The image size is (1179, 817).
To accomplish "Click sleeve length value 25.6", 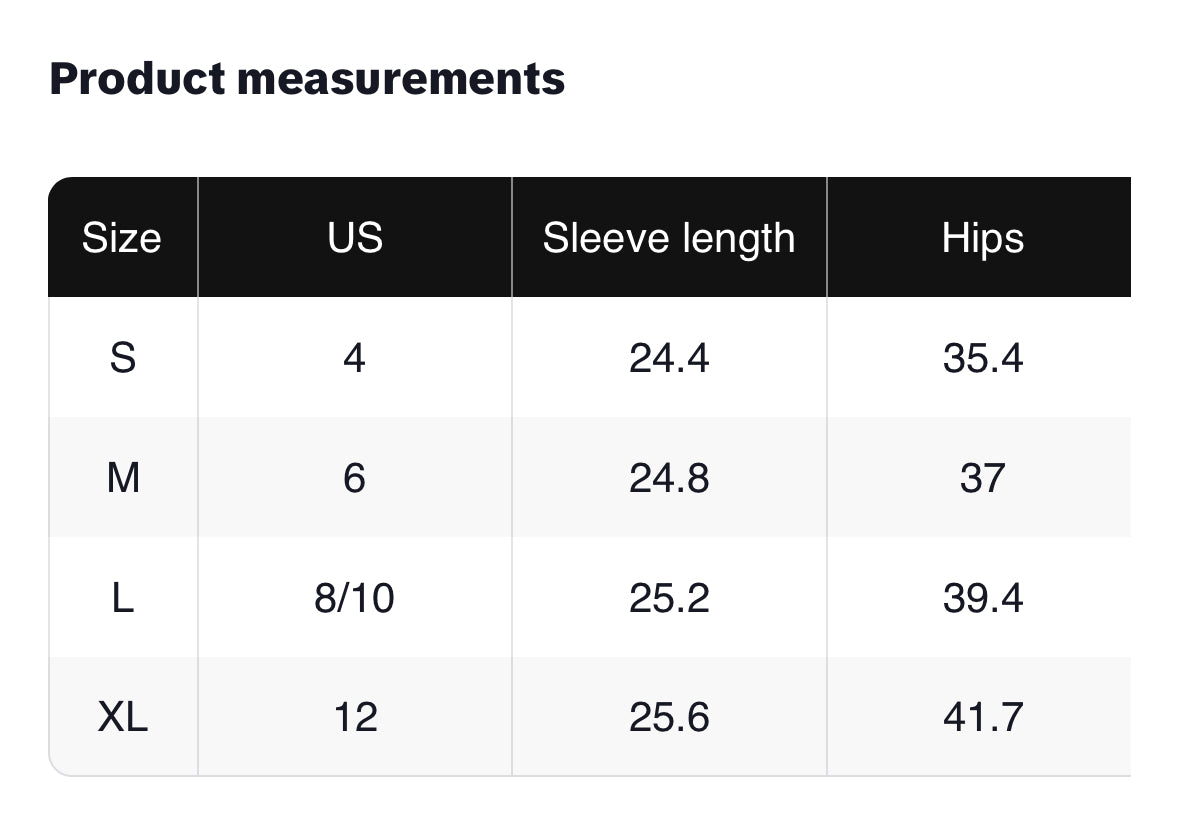I will pyautogui.click(x=669, y=717).
